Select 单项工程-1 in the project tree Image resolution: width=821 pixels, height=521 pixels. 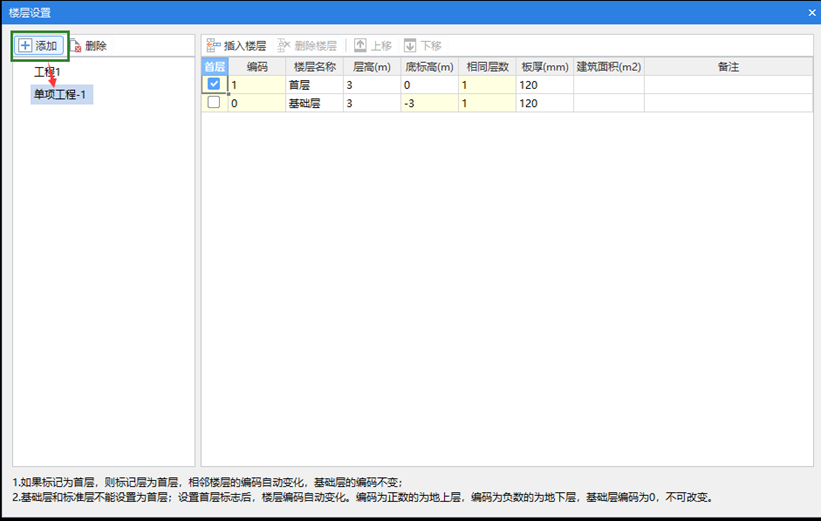(62, 94)
